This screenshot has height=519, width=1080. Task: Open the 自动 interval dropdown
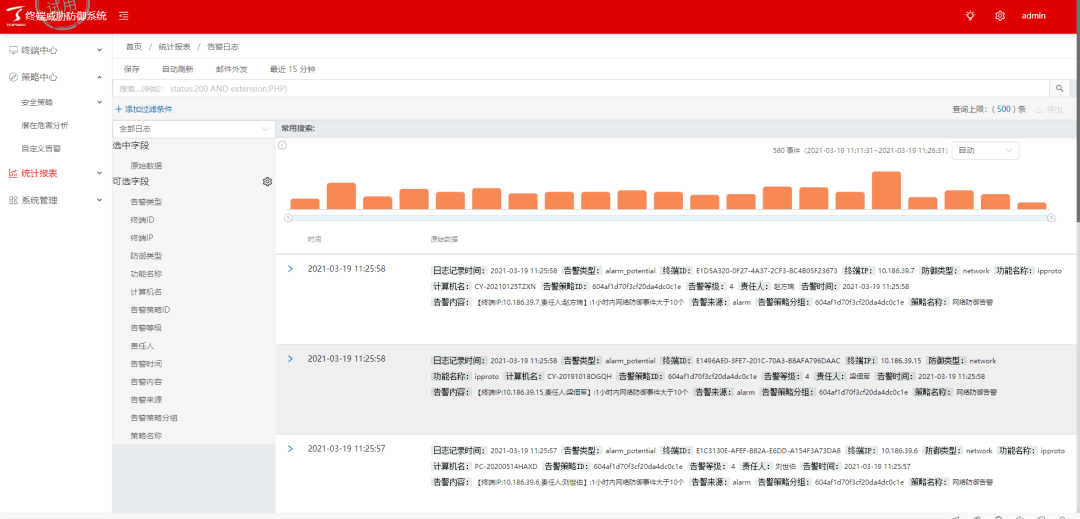pos(985,150)
